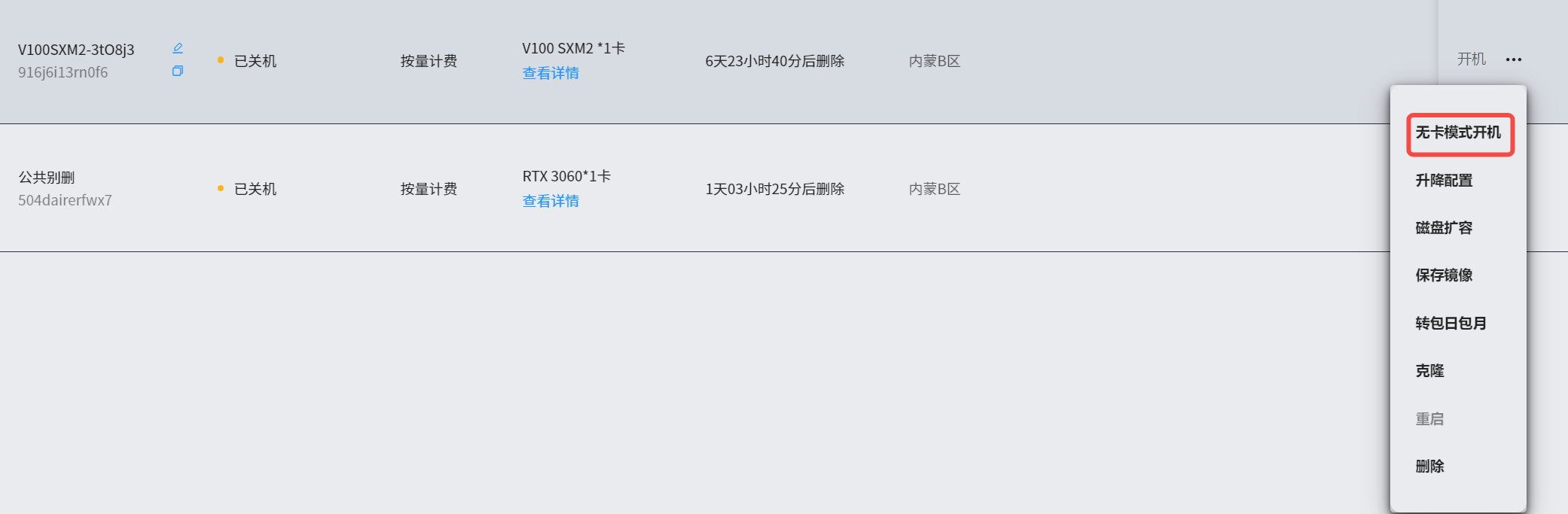Click 已关机 status in the 公共别删 row

click(255, 189)
